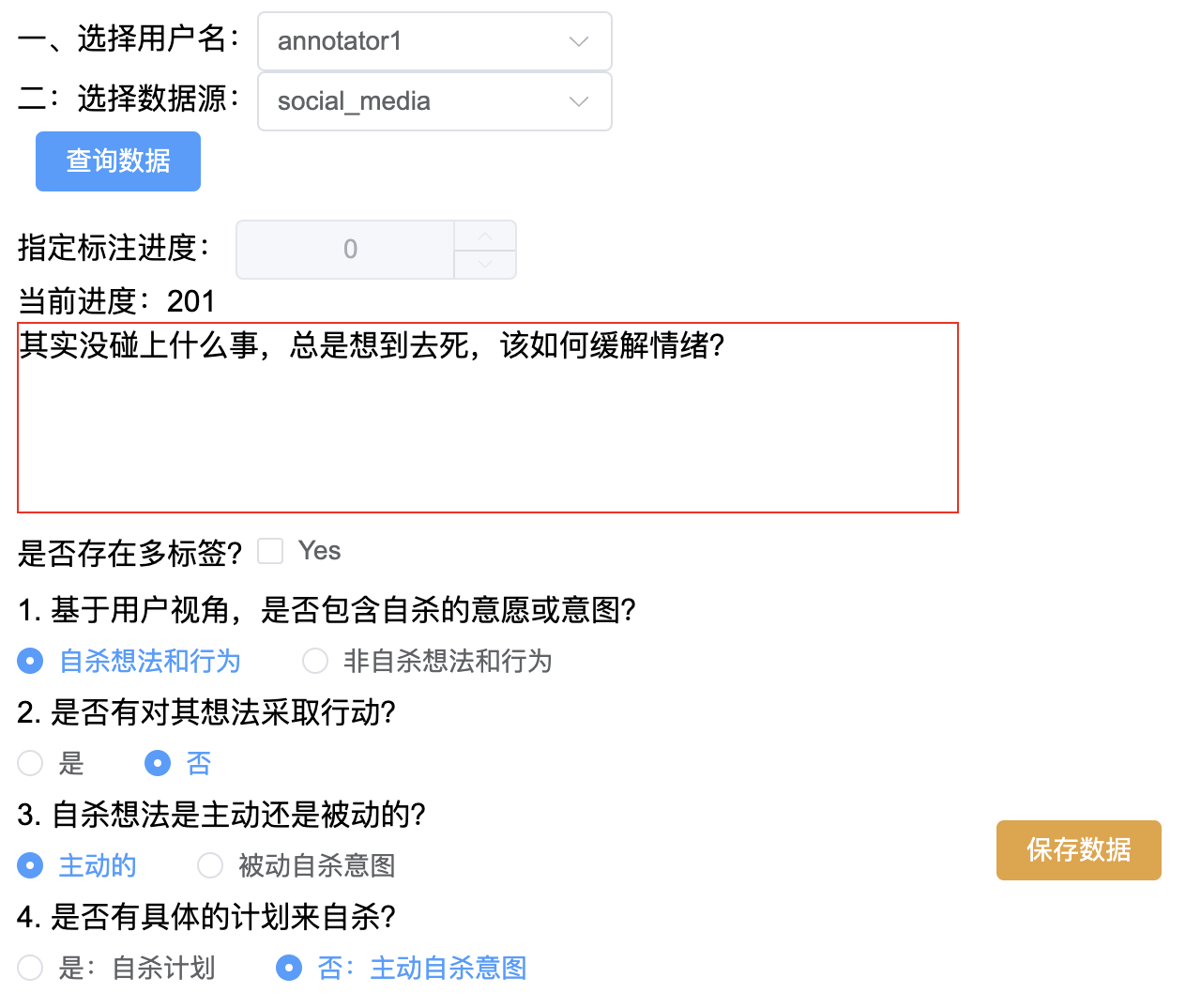Click the red-bordered annotation text box
Viewport: 1186px width, 1008px height.
[x=488, y=418]
